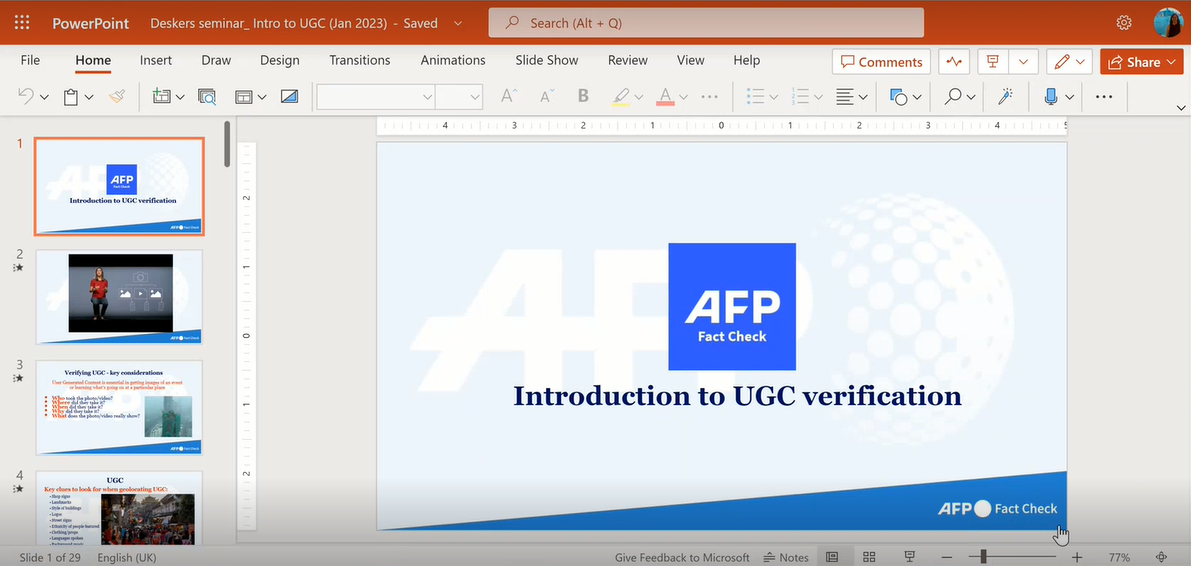
Task: Click the zoom slider handle
Action: 984,557
